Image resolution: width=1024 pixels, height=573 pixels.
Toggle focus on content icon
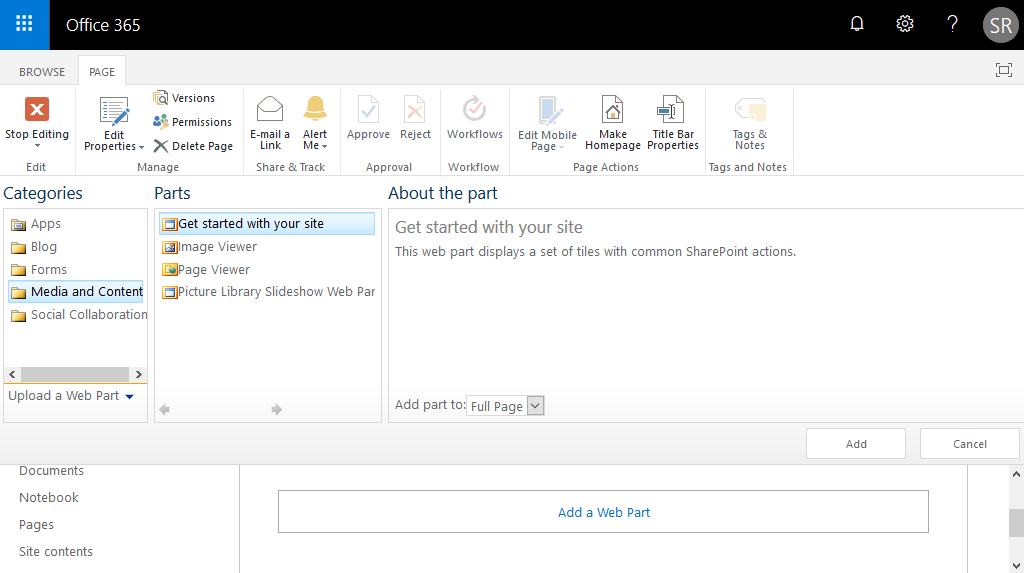click(x=1004, y=70)
